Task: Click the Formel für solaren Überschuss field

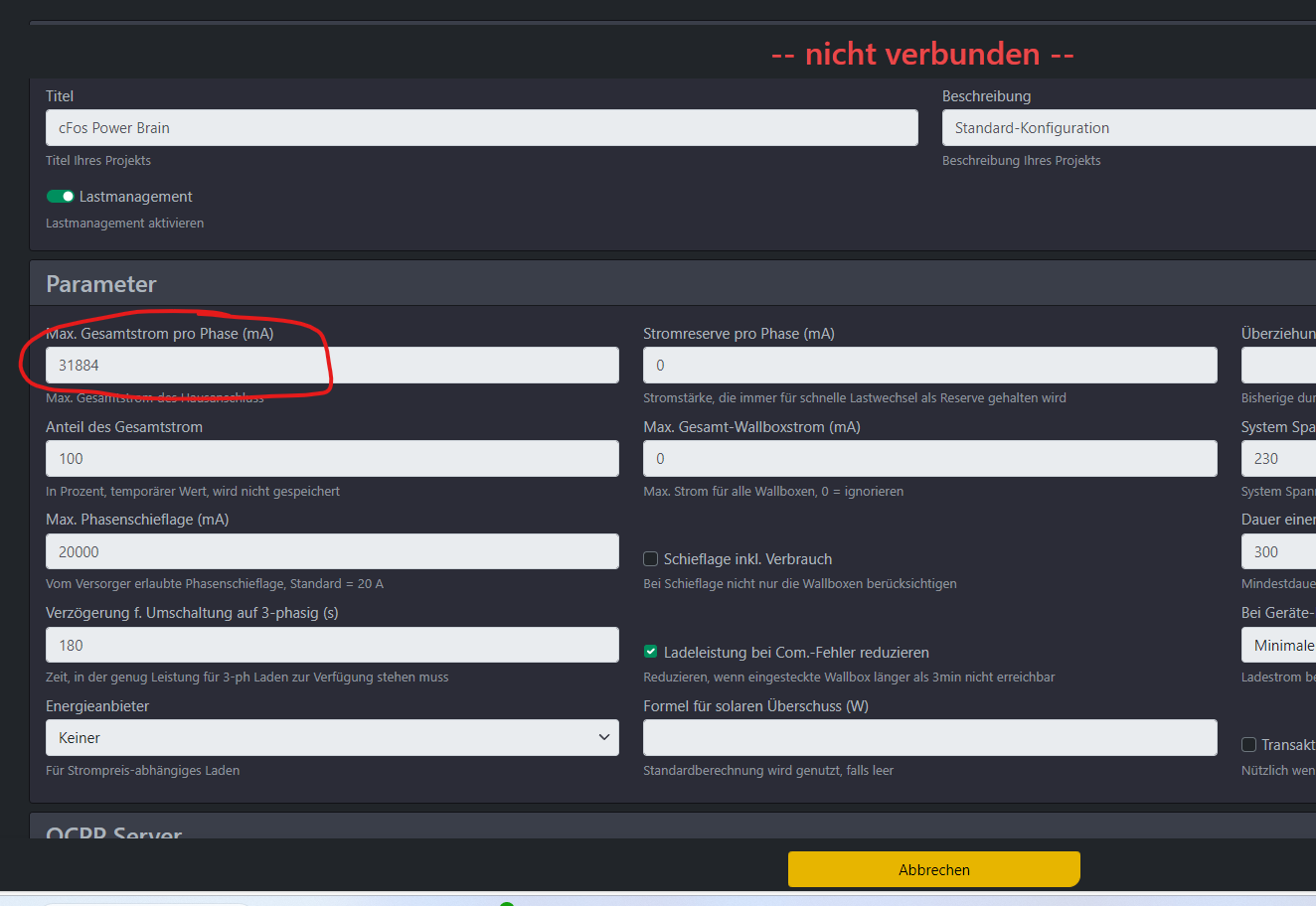Action: pos(929,738)
